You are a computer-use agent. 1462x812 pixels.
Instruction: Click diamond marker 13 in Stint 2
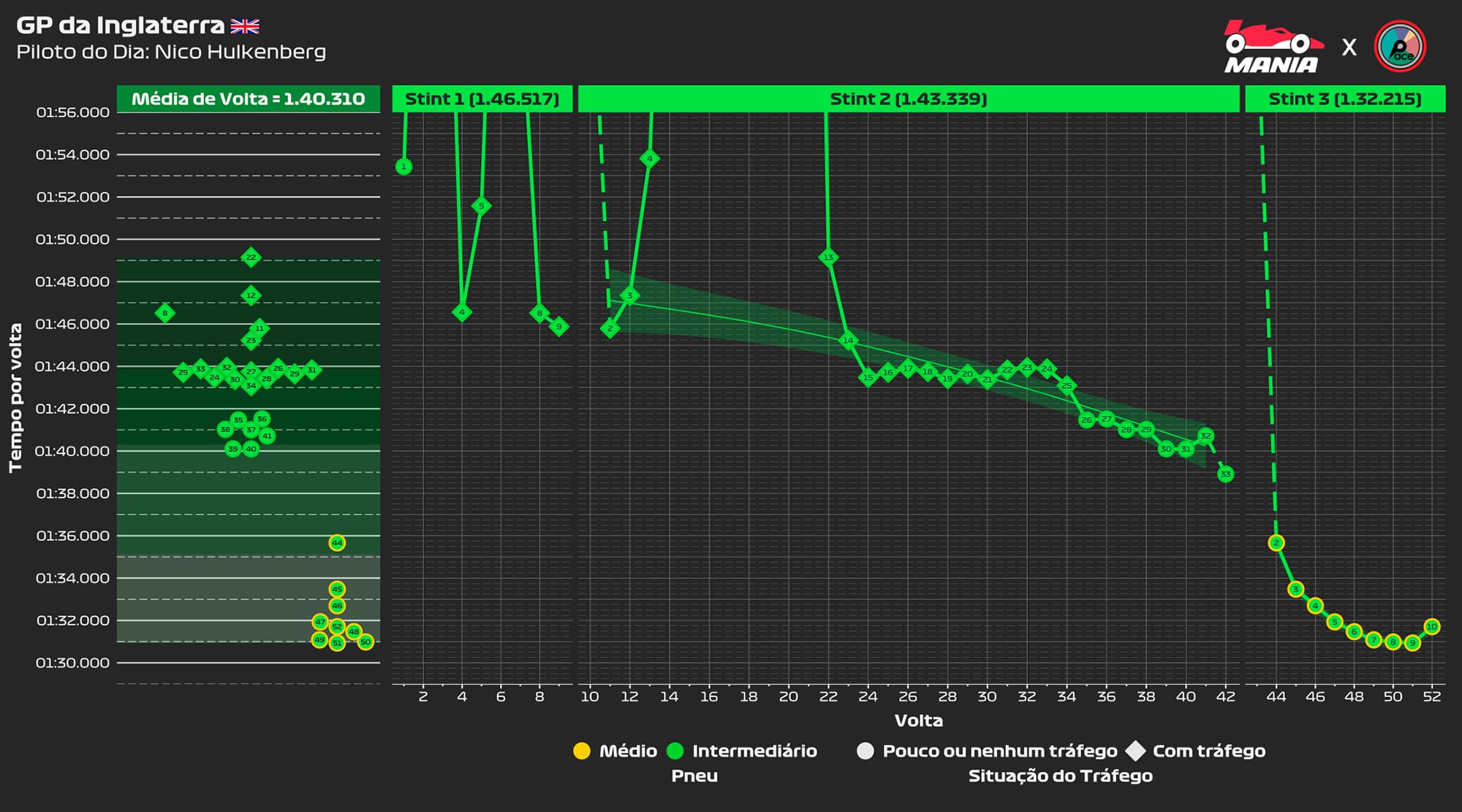828,257
